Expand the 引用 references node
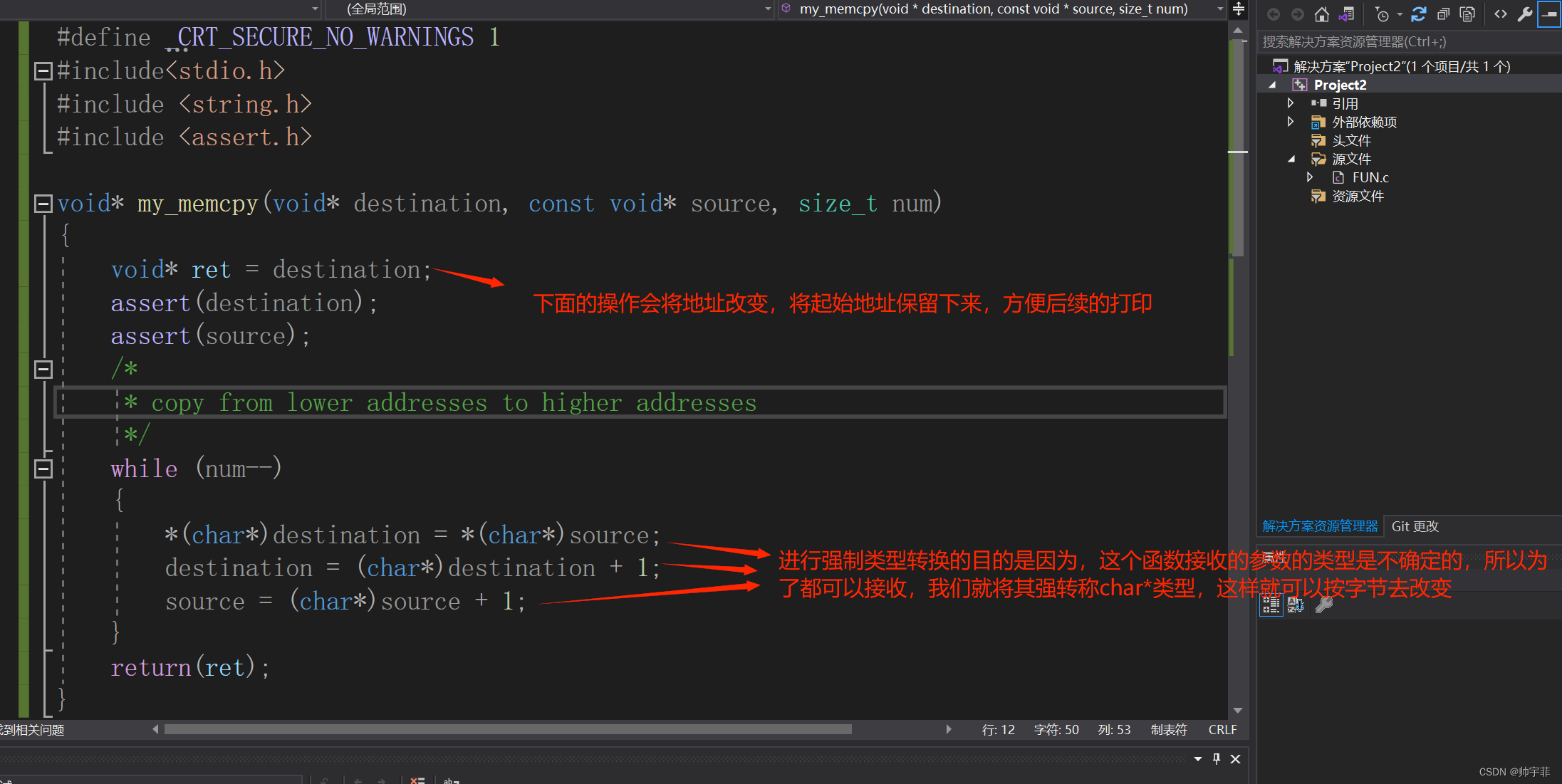This screenshot has width=1562, height=784. (x=1291, y=103)
